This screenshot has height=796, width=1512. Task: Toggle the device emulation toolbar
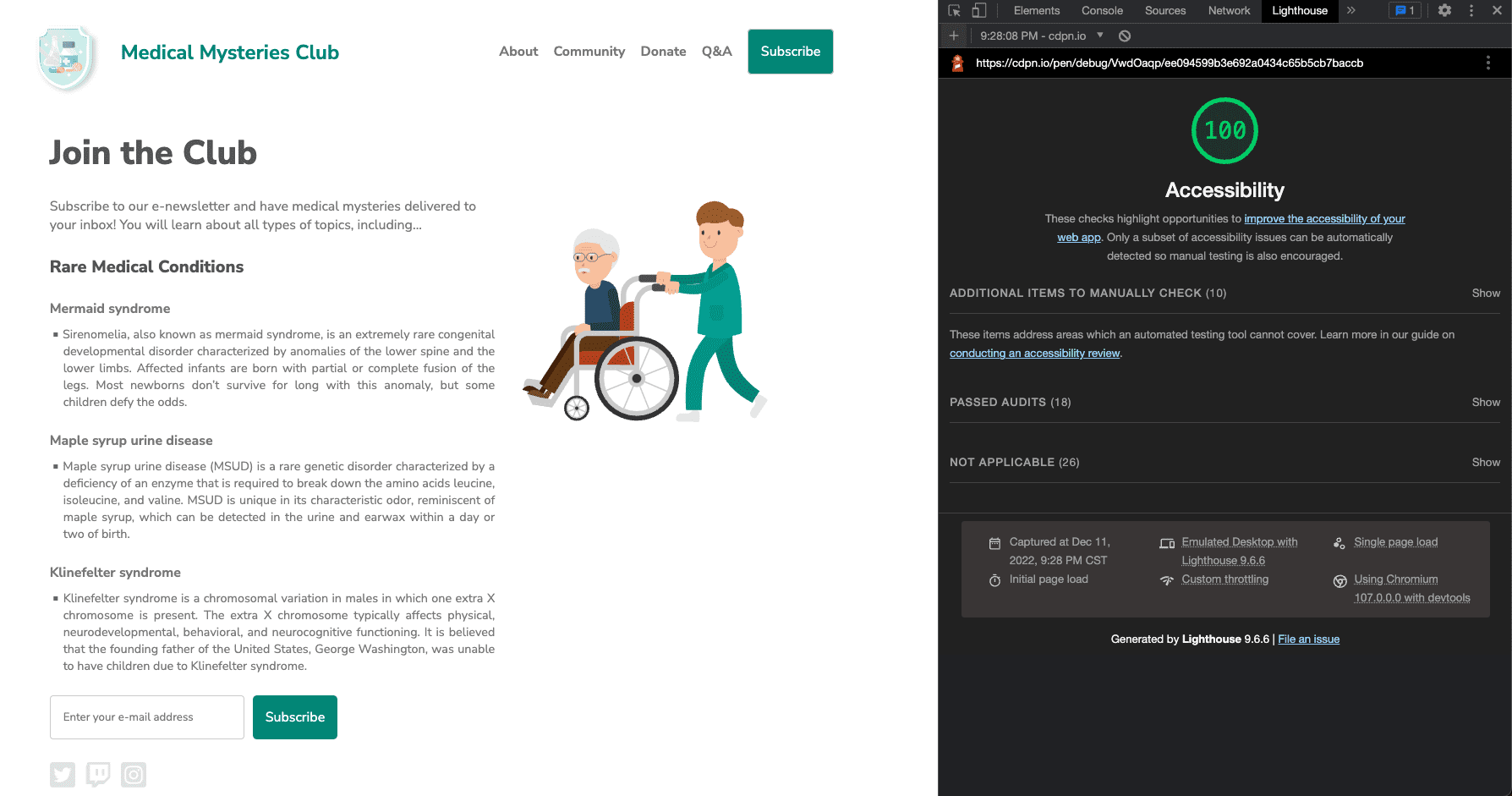979,10
